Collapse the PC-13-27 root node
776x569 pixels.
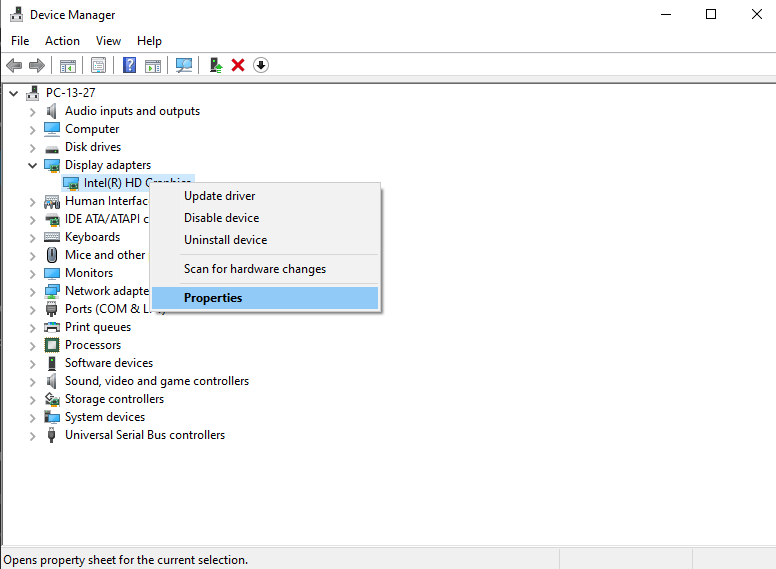point(13,93)
